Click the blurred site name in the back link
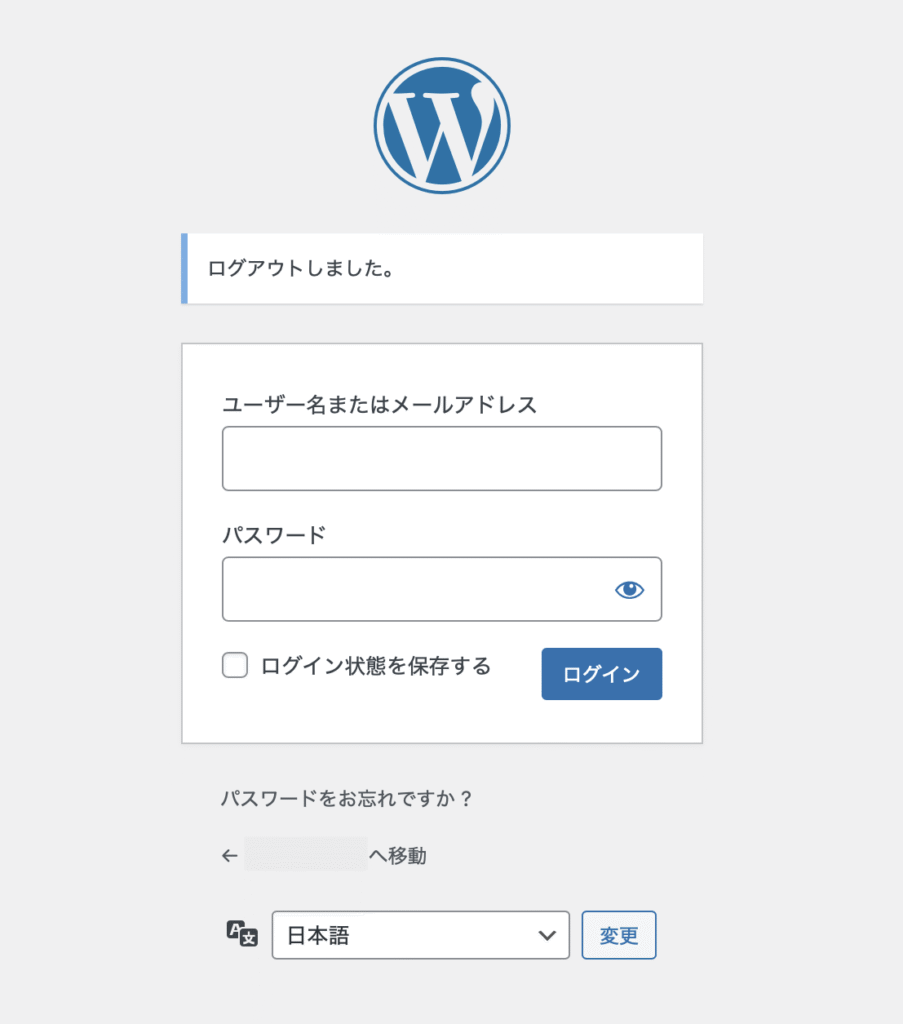Image resolution: width=903 pixels, height=1024 pixels. tap(306, 856)
